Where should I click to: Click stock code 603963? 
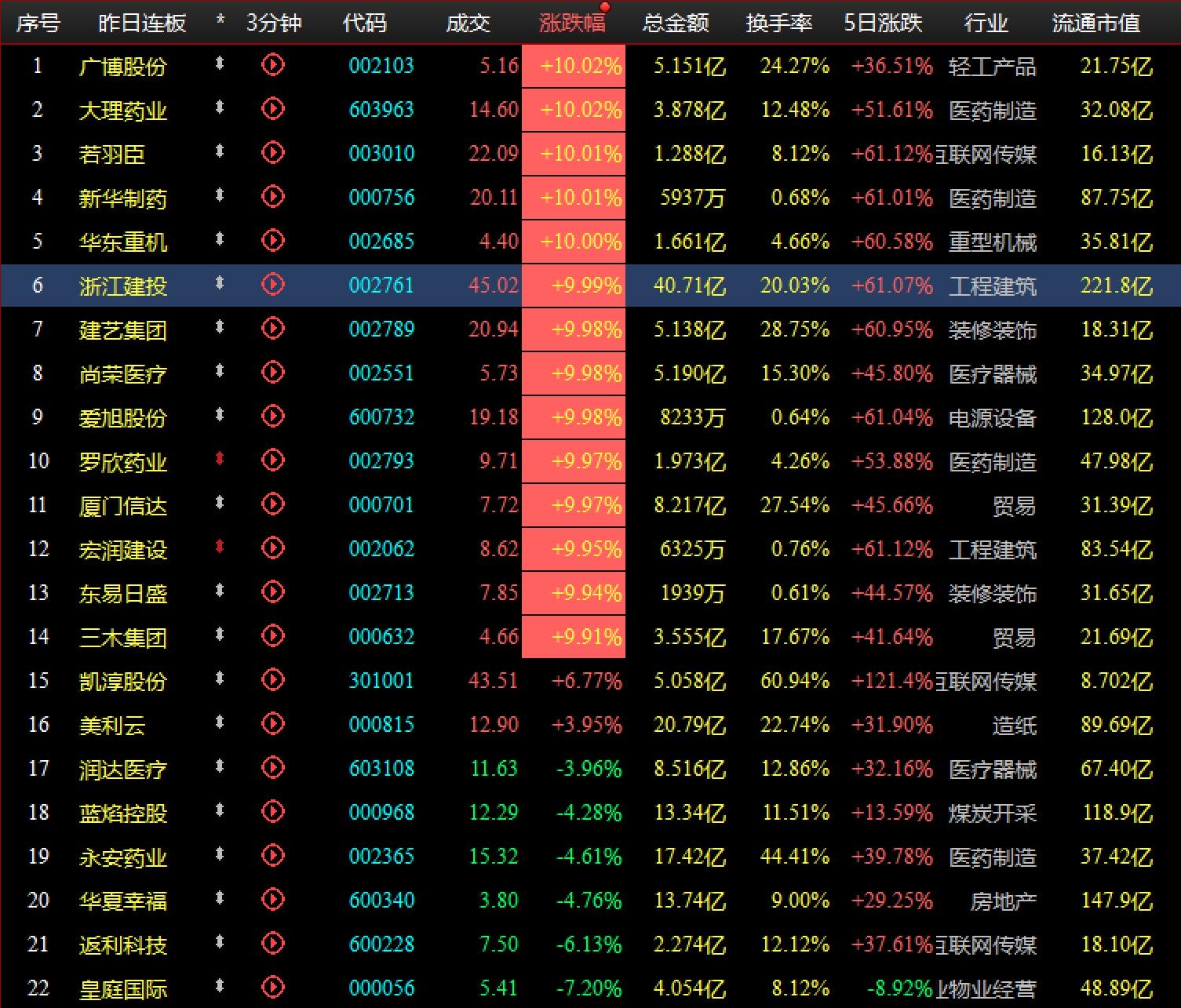[381, 109]
